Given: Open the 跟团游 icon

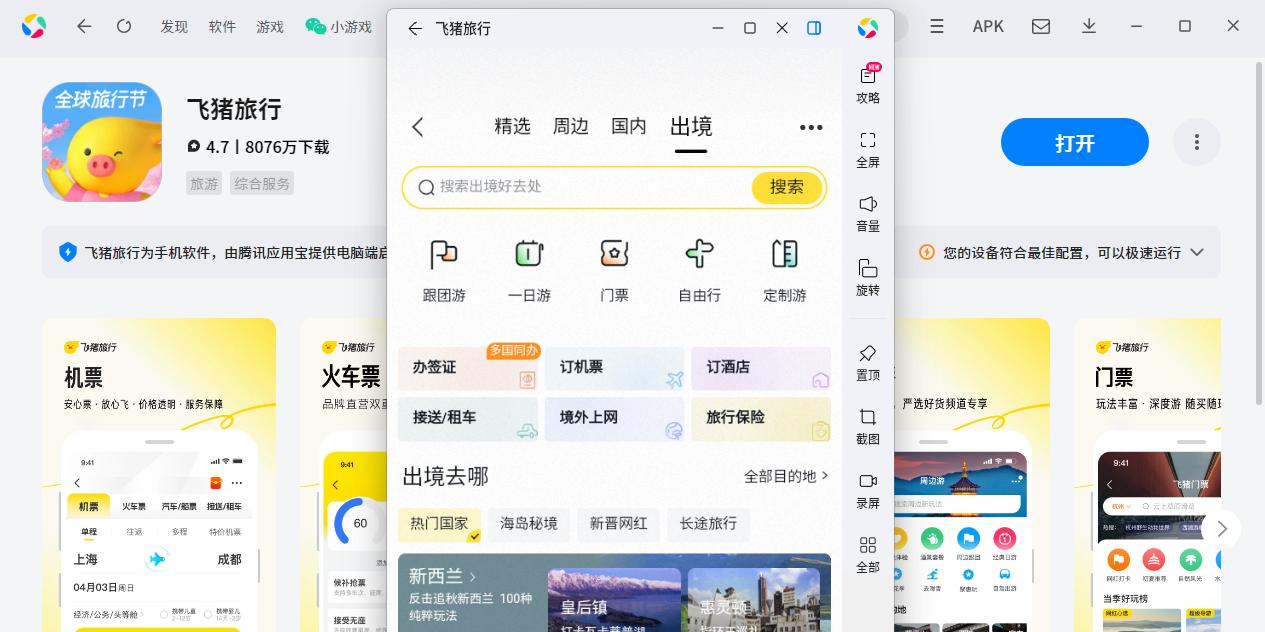Looking at the screenshot, I should tap(444, 270).
